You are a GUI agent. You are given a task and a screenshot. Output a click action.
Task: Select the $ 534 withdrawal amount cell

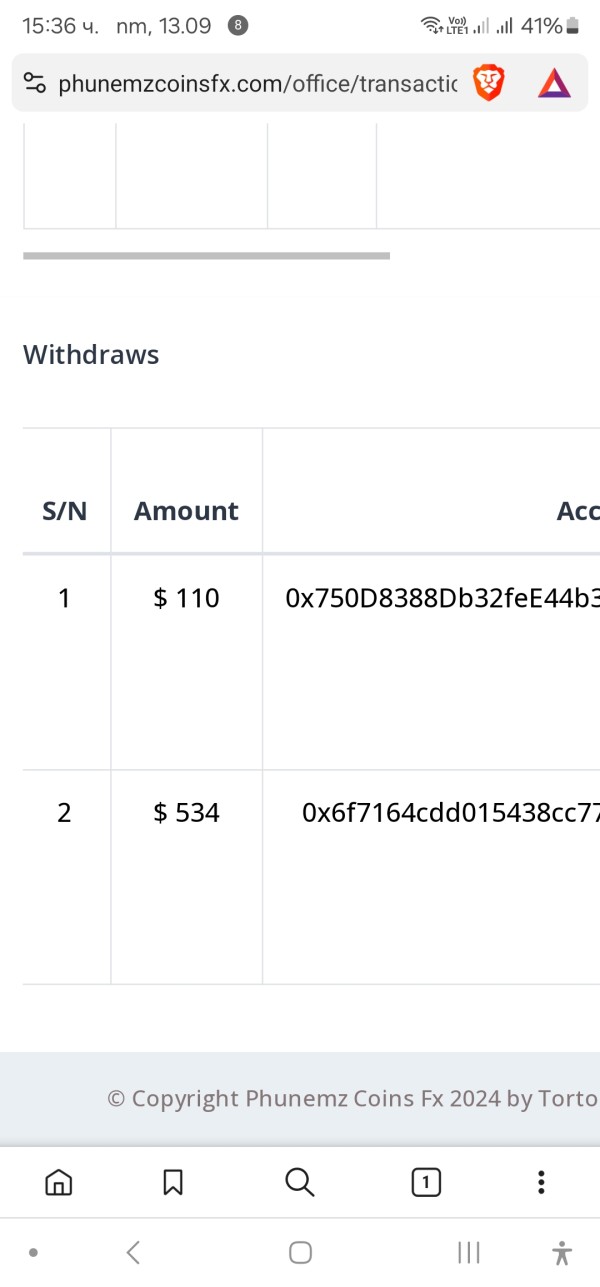(187, 813)
